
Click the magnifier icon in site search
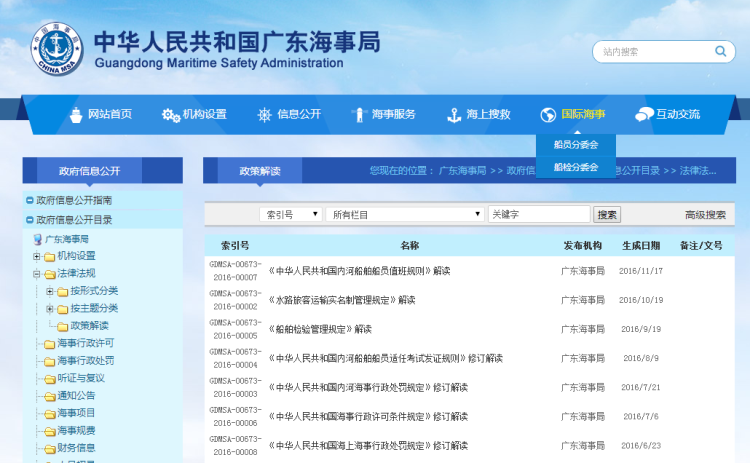pos(721,52)
